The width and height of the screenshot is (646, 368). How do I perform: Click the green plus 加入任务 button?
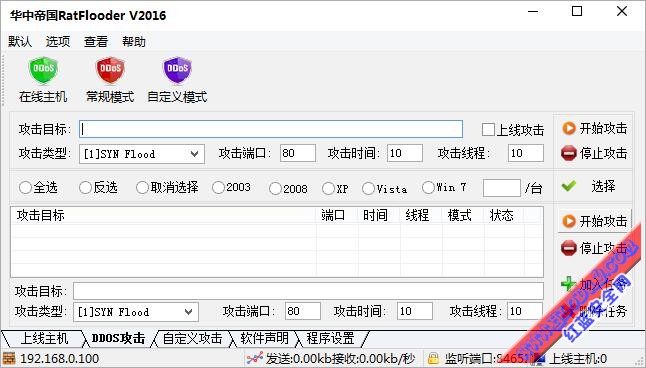pyautogui.click(x=595, y=284)
